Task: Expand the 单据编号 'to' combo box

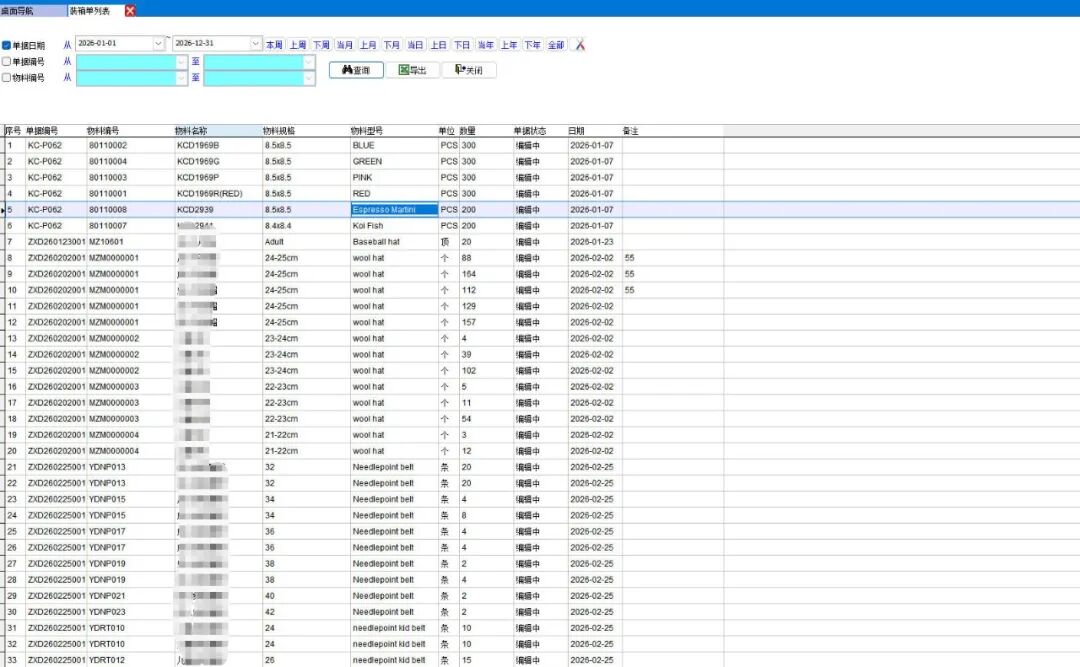Action: [309, 61]
